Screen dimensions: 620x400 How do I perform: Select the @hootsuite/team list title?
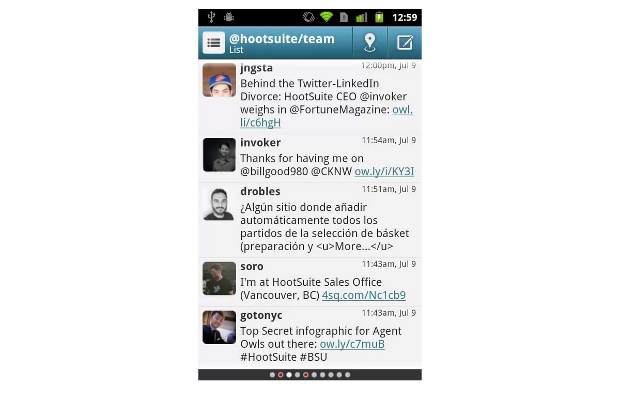click(282, 39)
